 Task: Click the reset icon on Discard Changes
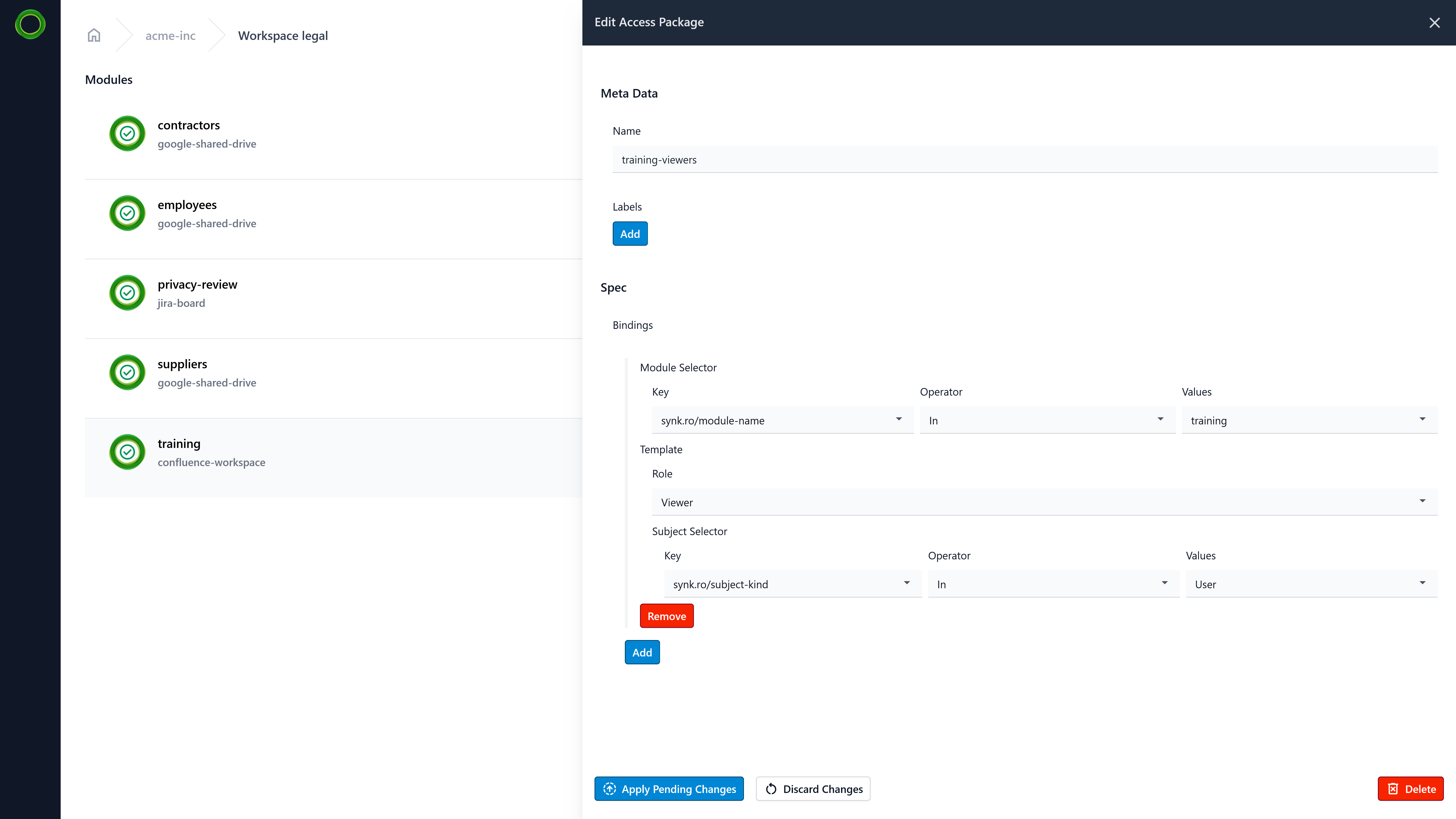coord(771,789)
